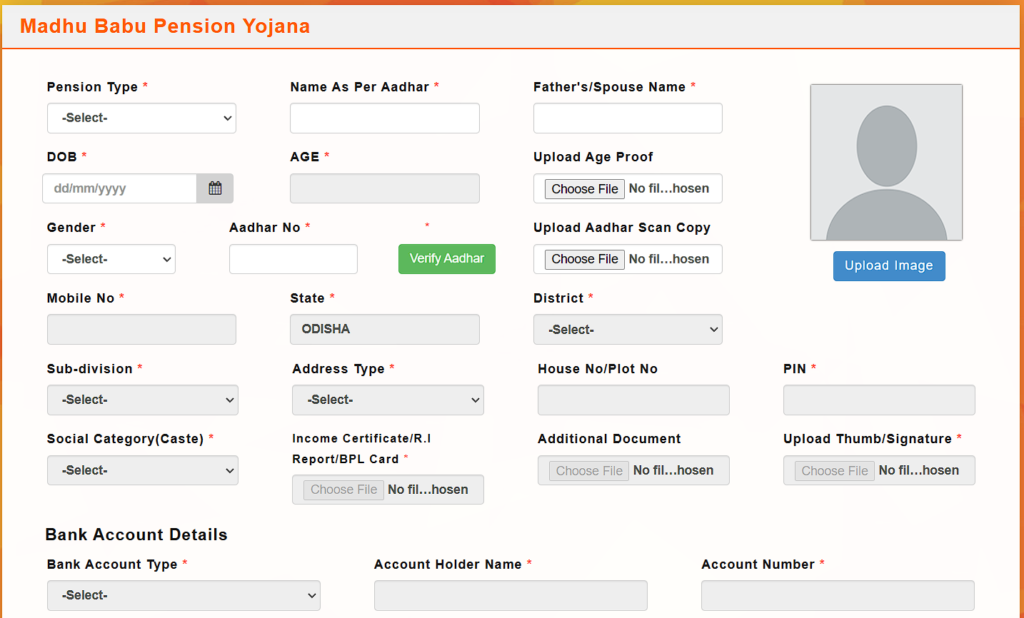Click the Income Certificate/R.I Report/BPL Card label

click(x=361, y=449)
